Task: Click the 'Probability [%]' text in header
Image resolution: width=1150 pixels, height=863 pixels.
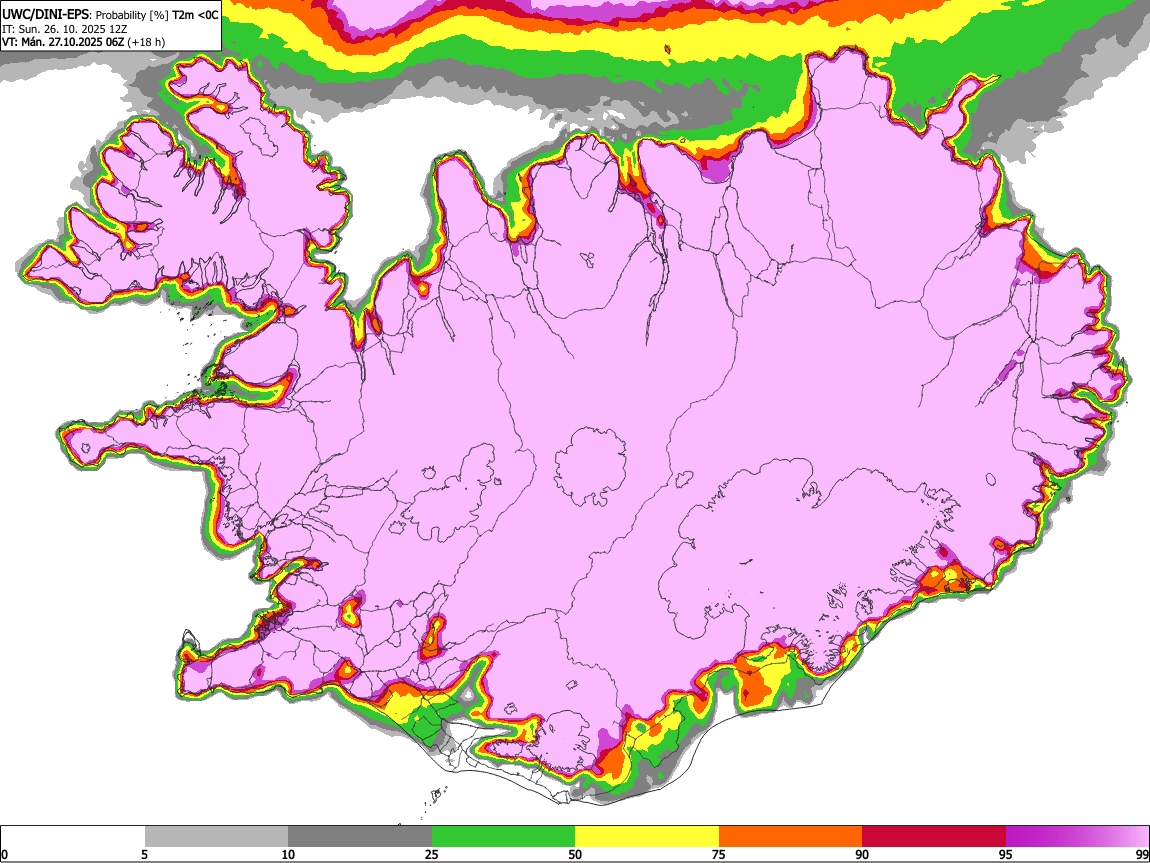Action: (x=132, y=15)
